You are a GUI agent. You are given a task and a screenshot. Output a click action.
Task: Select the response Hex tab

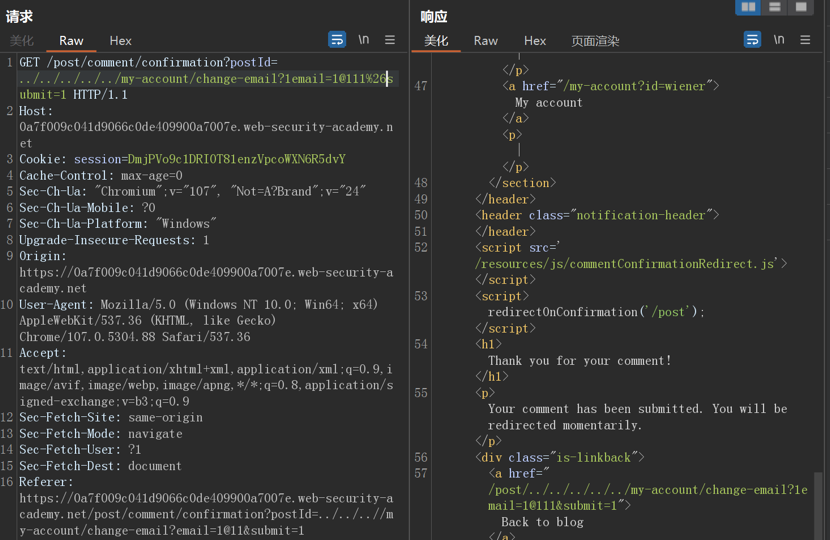(x=535, y=41)
